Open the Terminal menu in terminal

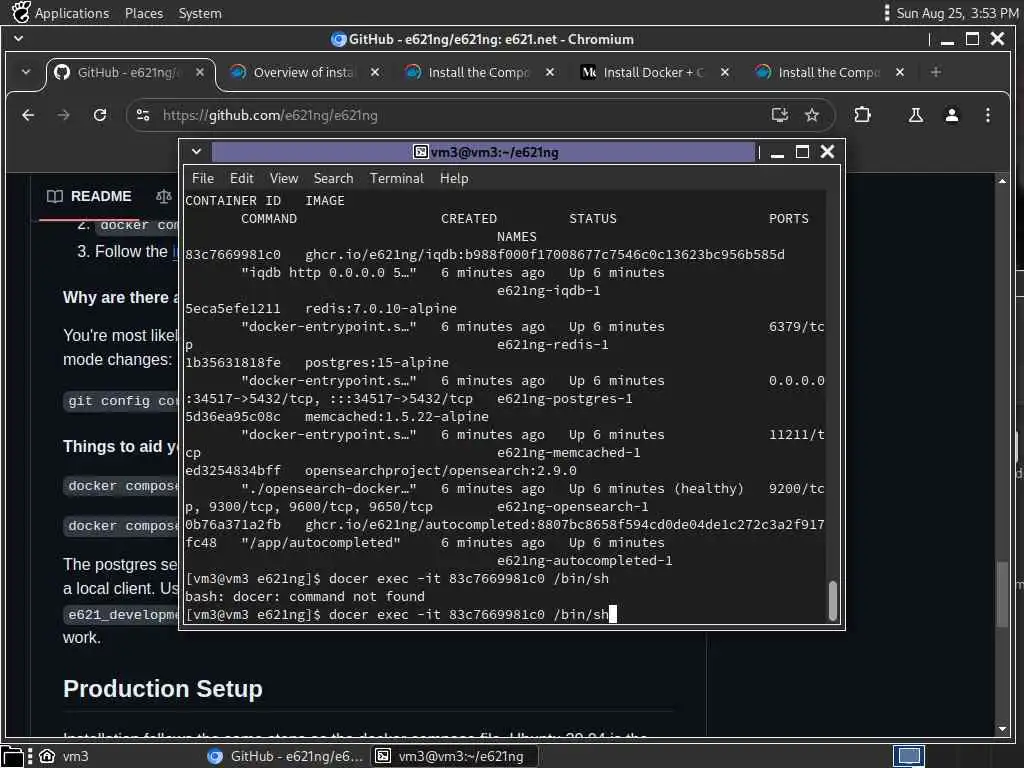[x=396, y=178]
